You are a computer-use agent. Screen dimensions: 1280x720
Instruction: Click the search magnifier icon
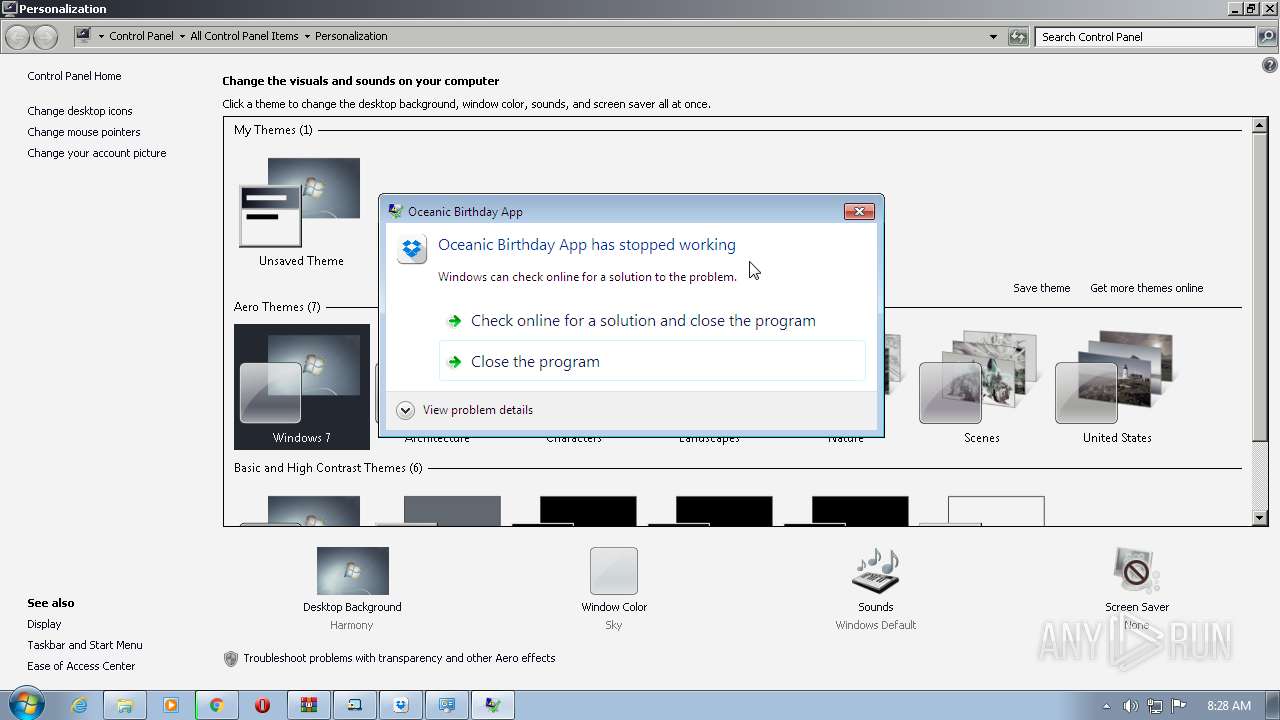(1266, 37)
